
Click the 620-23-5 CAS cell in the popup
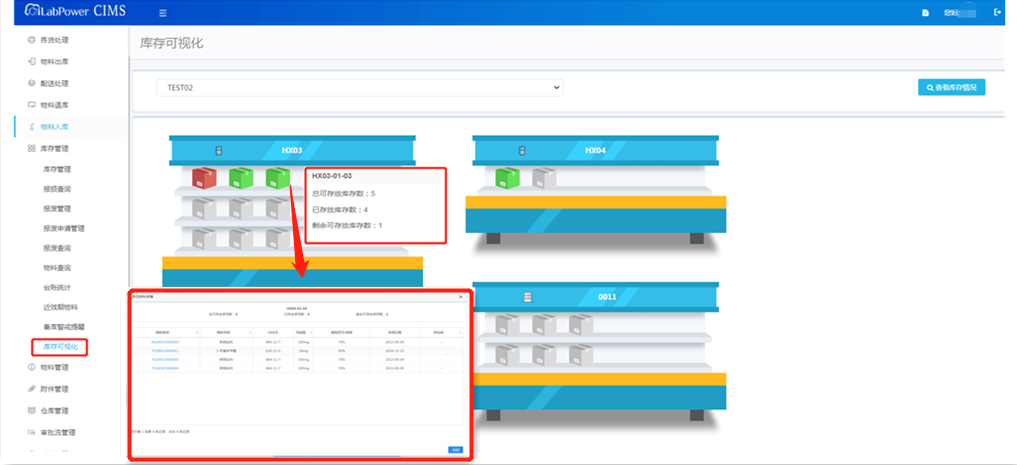coord(272,350)
